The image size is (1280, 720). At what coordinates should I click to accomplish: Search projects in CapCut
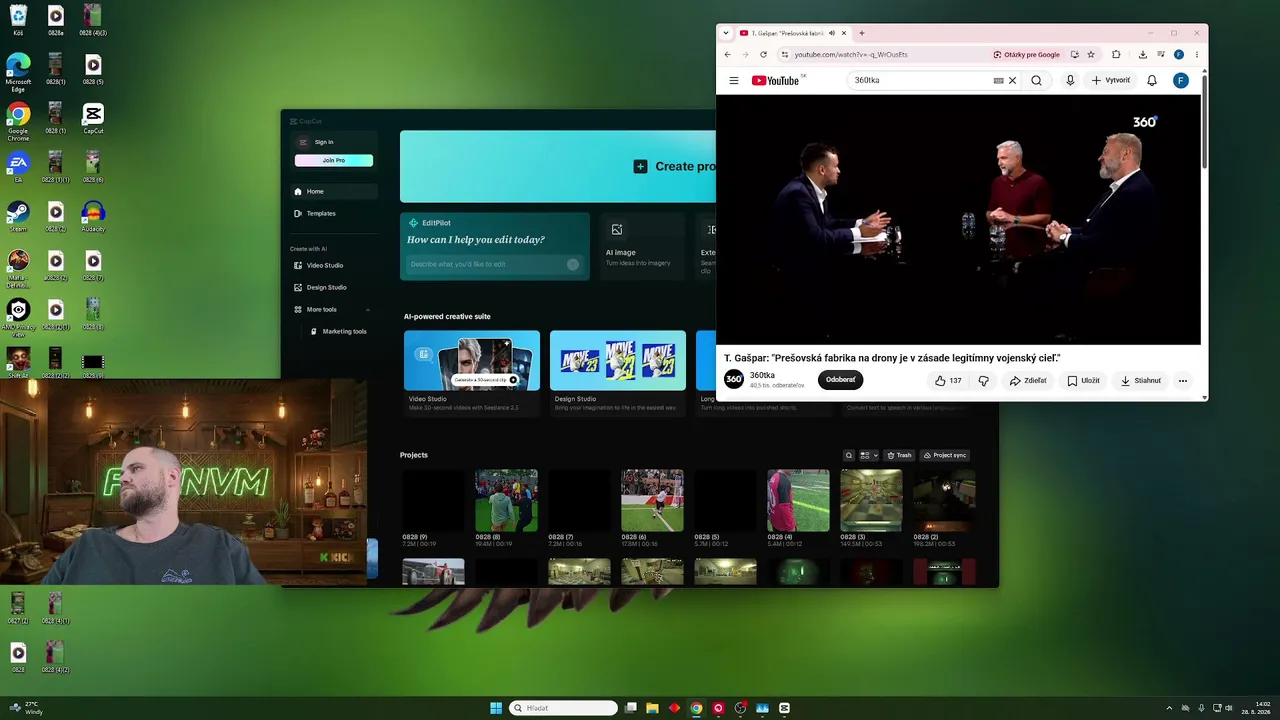pyautogui.click(x=849, y=455)
